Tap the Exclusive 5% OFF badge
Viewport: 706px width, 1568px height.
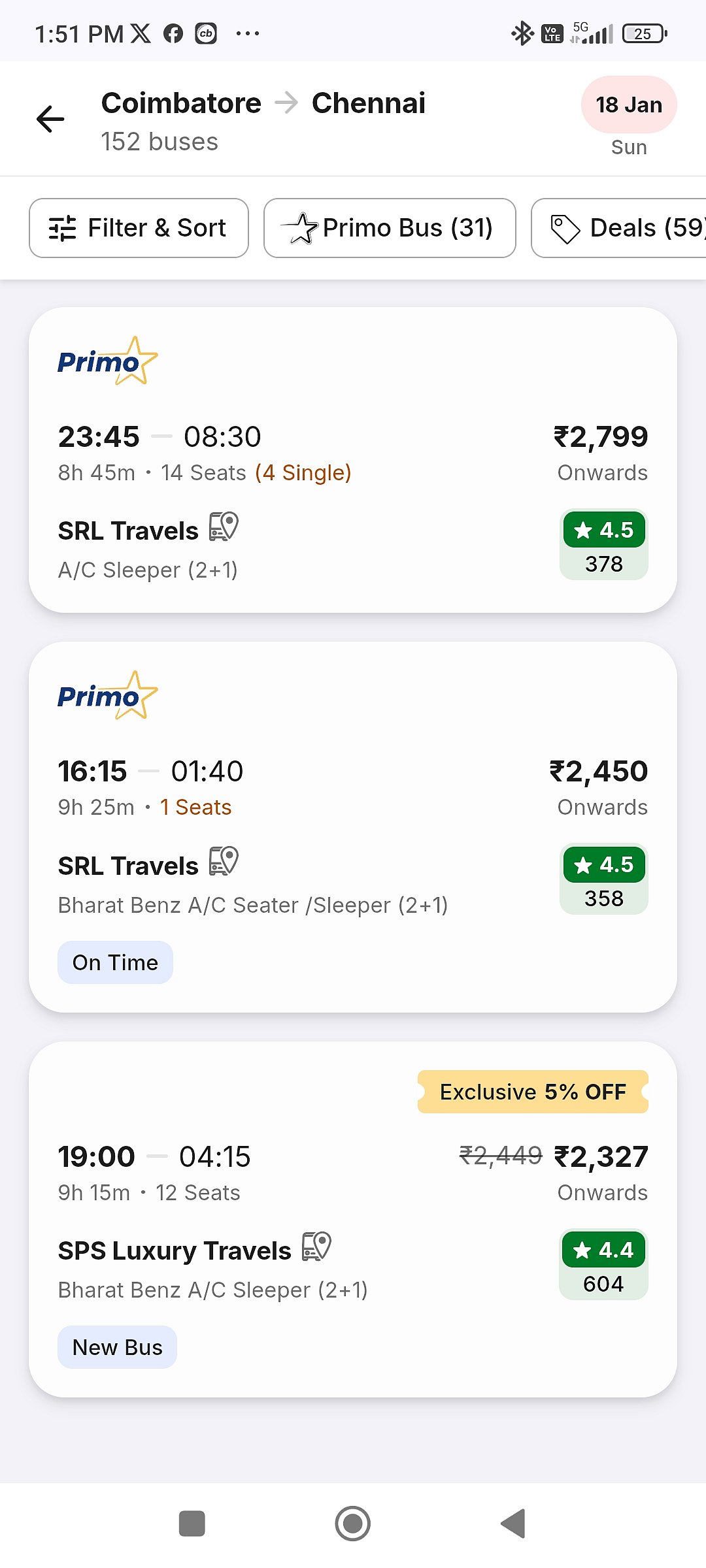click(533, 1092)
